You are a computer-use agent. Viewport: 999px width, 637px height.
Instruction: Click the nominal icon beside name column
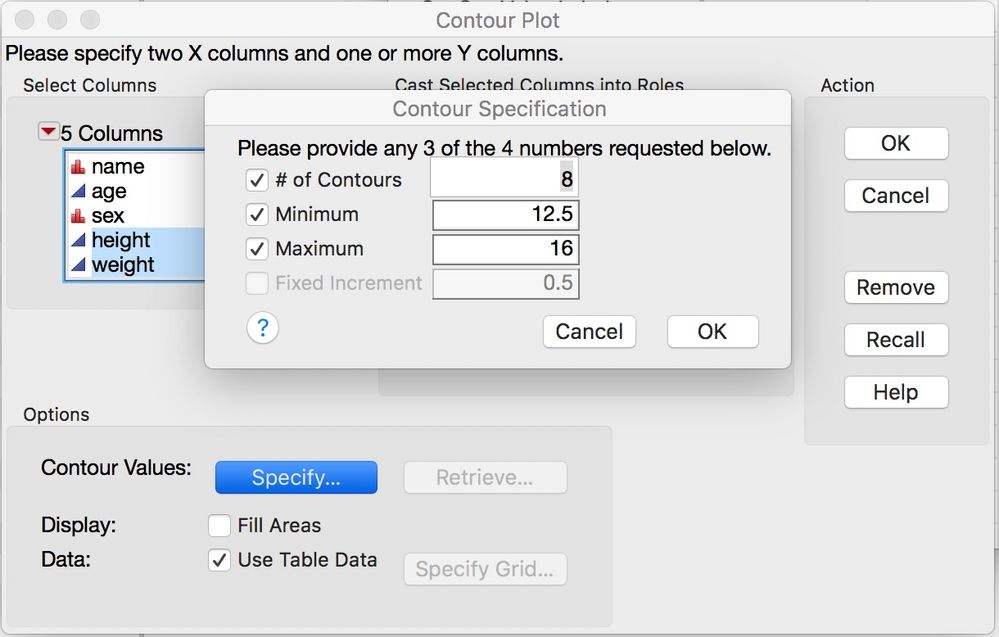[78, 167]
